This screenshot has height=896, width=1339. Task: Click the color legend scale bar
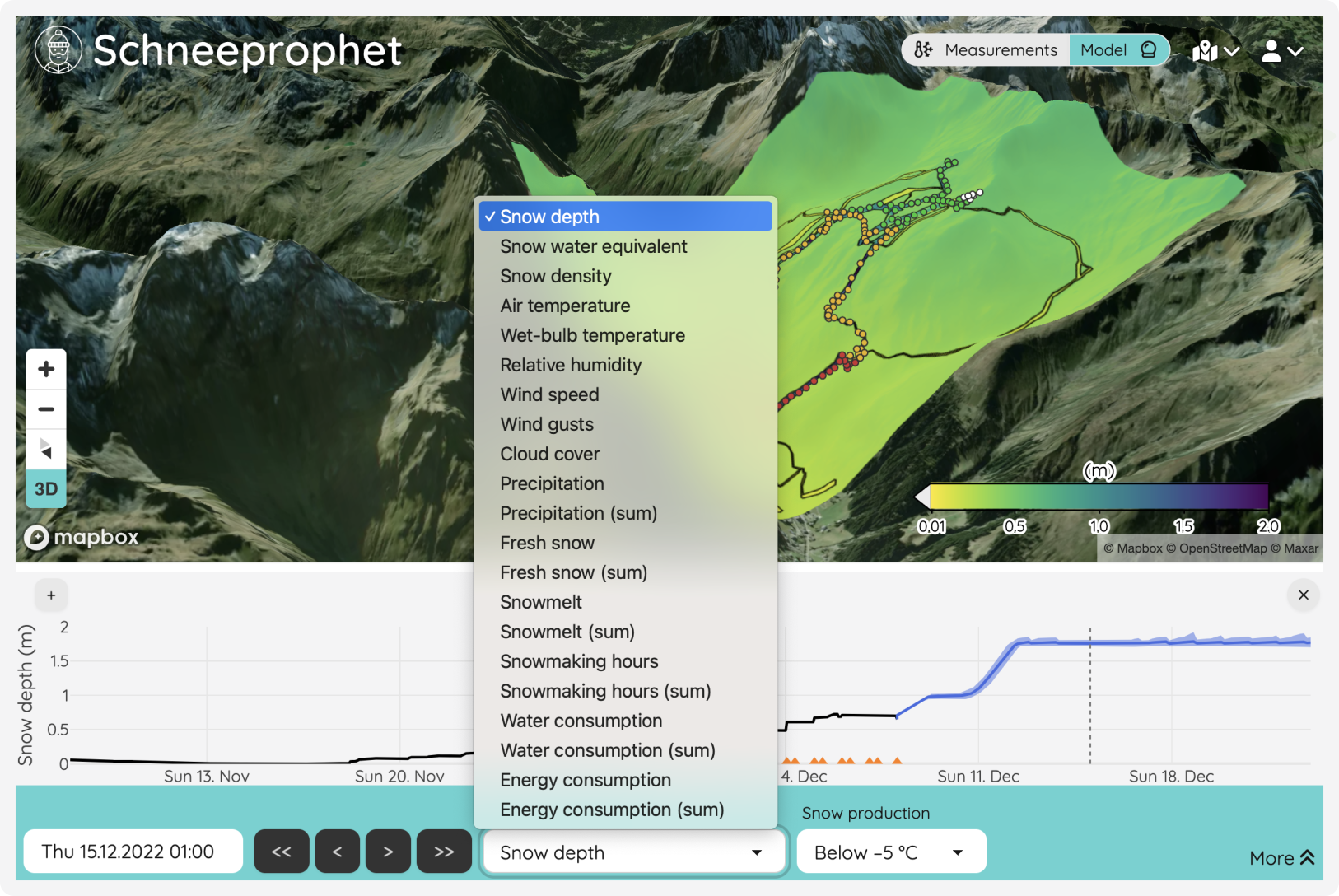tap(1099, 497)
